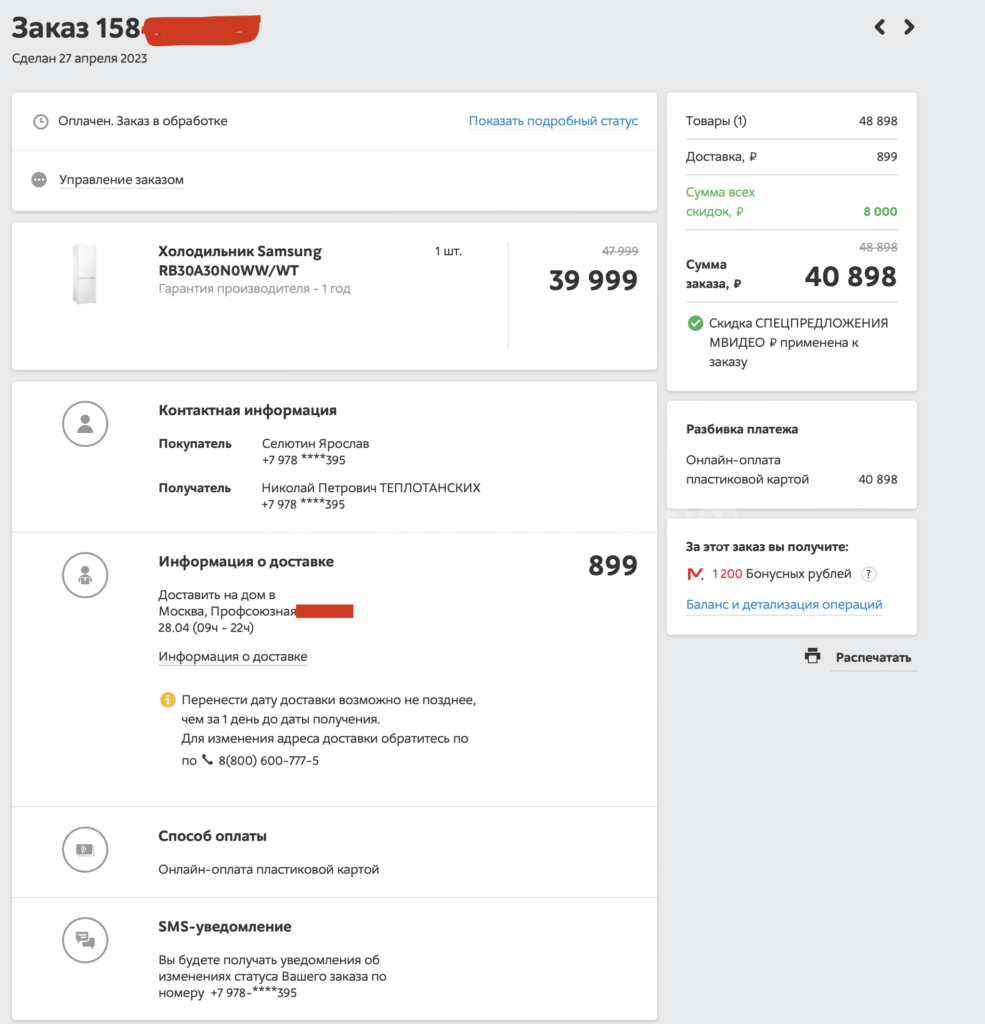Click Способ оплаты heading
985x1024 pixels.
pos(212,836)
